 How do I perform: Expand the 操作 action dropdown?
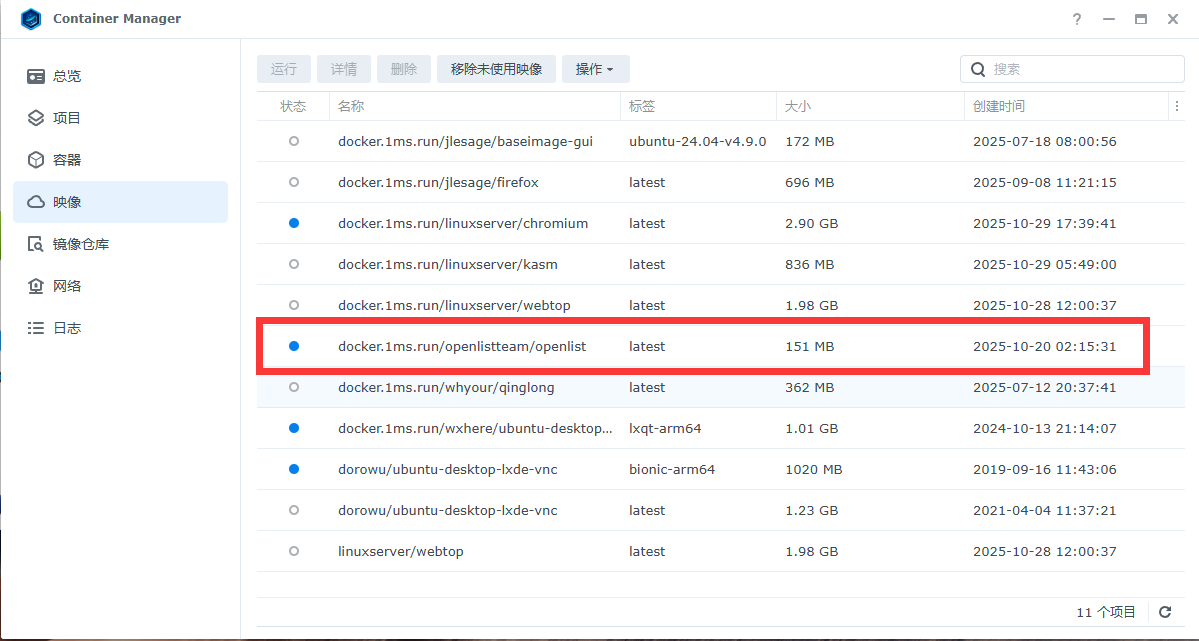[x=595, y=69]
